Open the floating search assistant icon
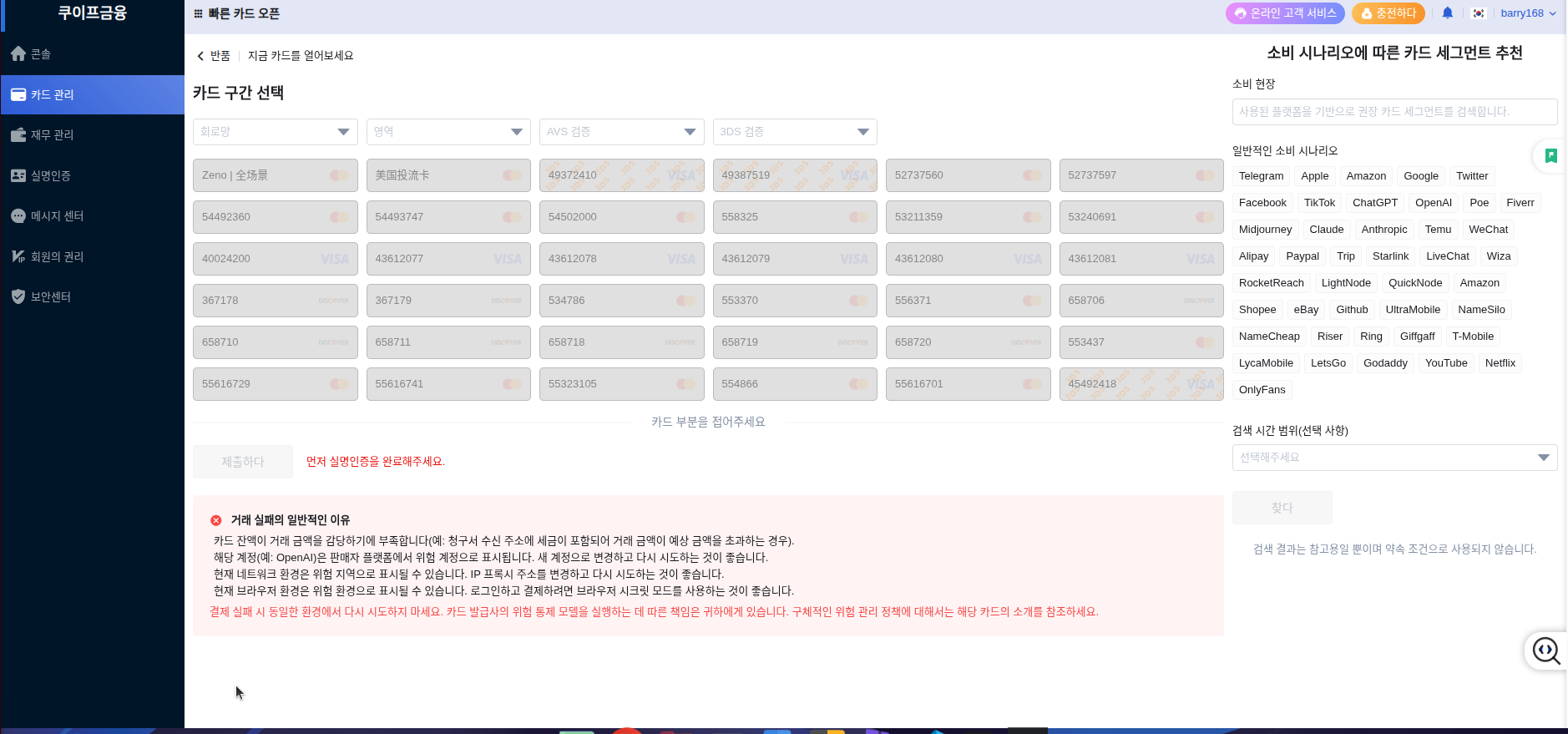The width and height of the screenshot is (1568, 734). click(1546, 650)
